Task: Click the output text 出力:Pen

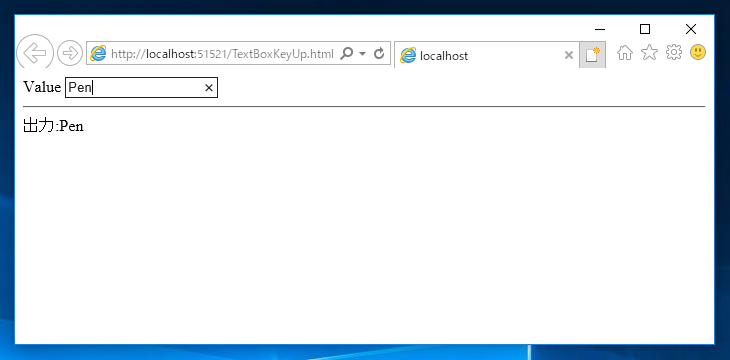Action: click(53, 126)
